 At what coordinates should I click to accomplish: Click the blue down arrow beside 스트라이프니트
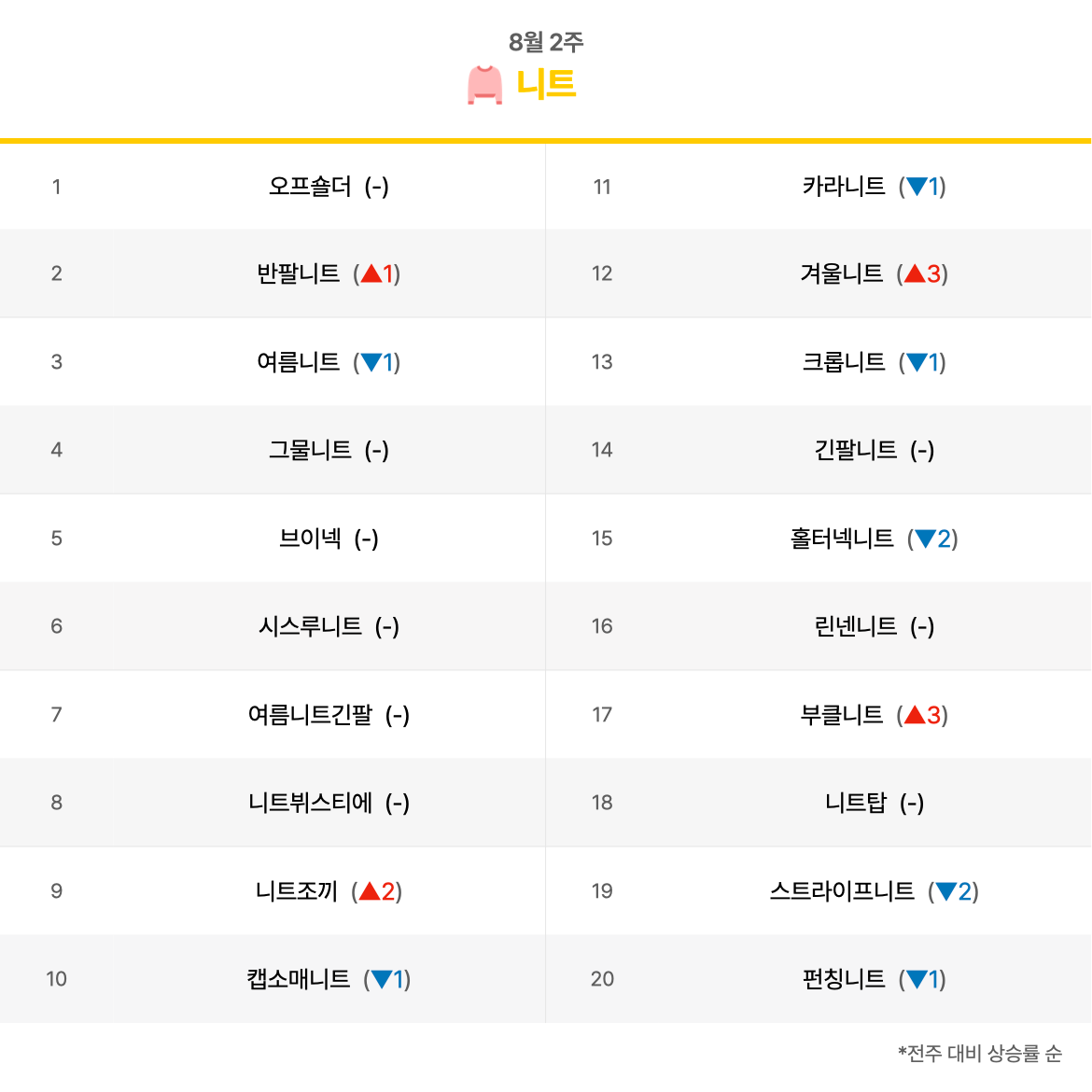click(945, 890)
